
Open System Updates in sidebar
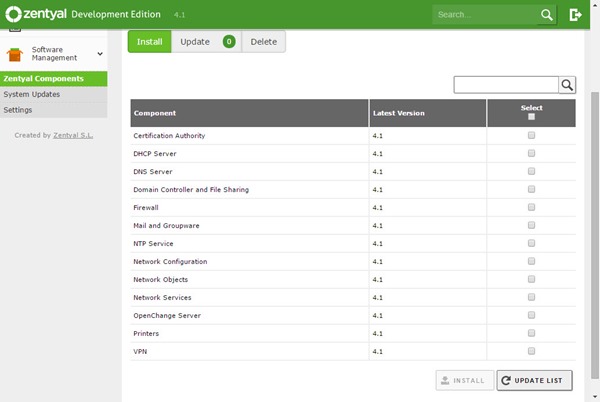(x=32, y=94)
